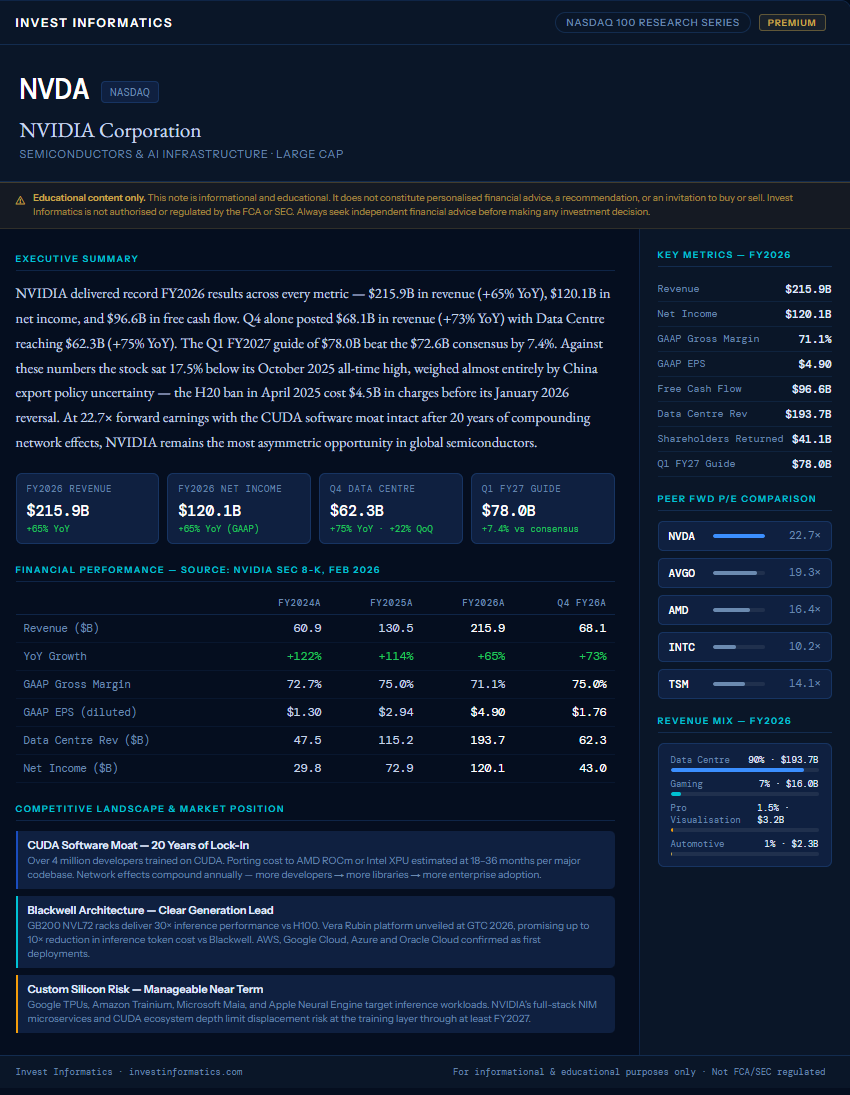Open the FY2026 Revenue $215.9B card
This screenshot has height=1095, width=850.
[x=87, y=508]
